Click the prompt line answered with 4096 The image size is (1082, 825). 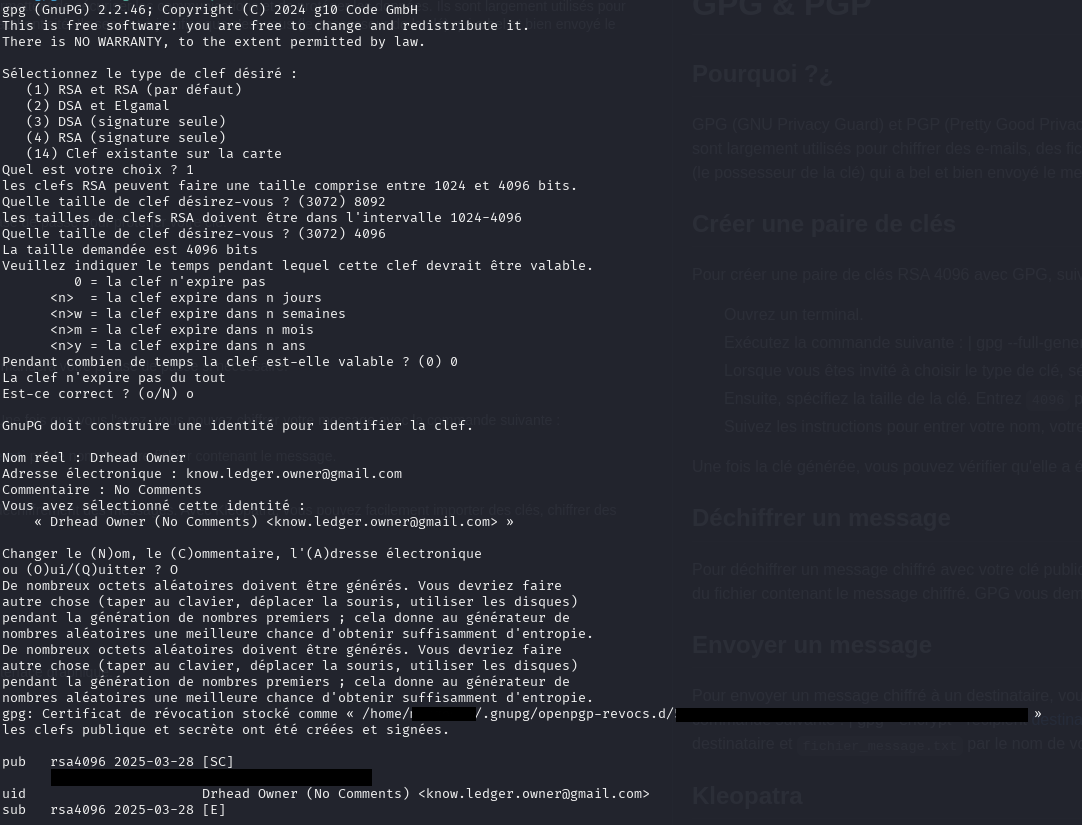tap(193, 234)
